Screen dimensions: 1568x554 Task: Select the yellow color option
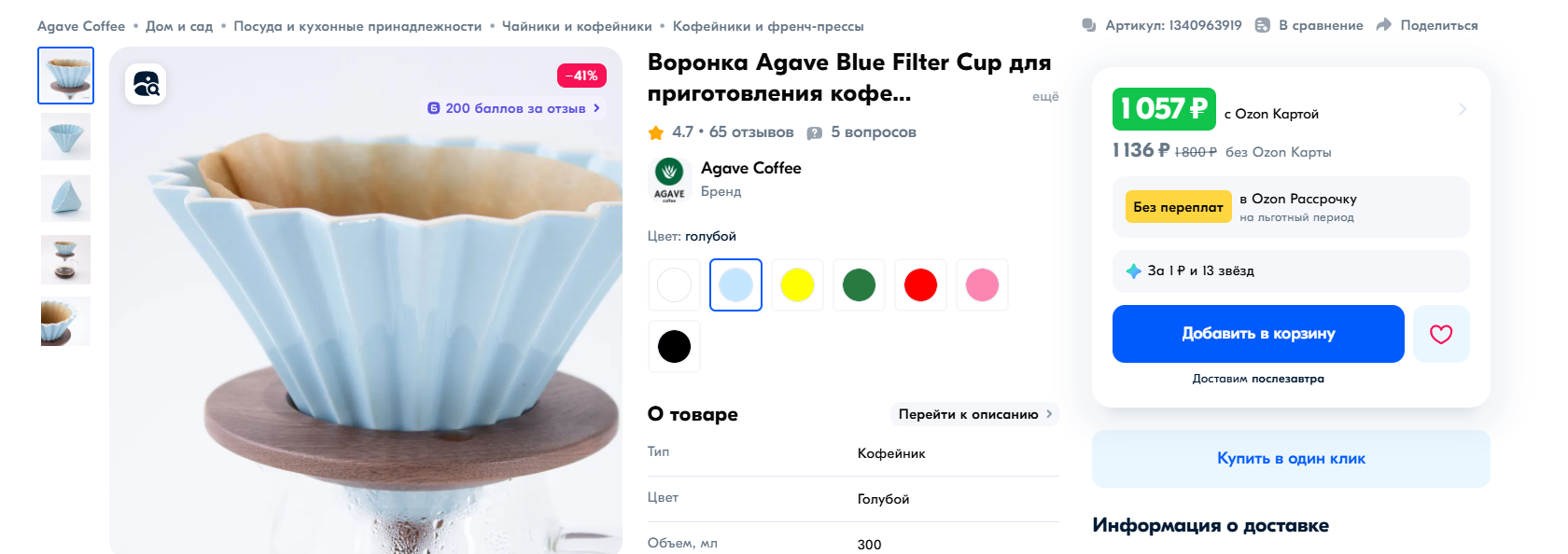(x=797, y=284)
